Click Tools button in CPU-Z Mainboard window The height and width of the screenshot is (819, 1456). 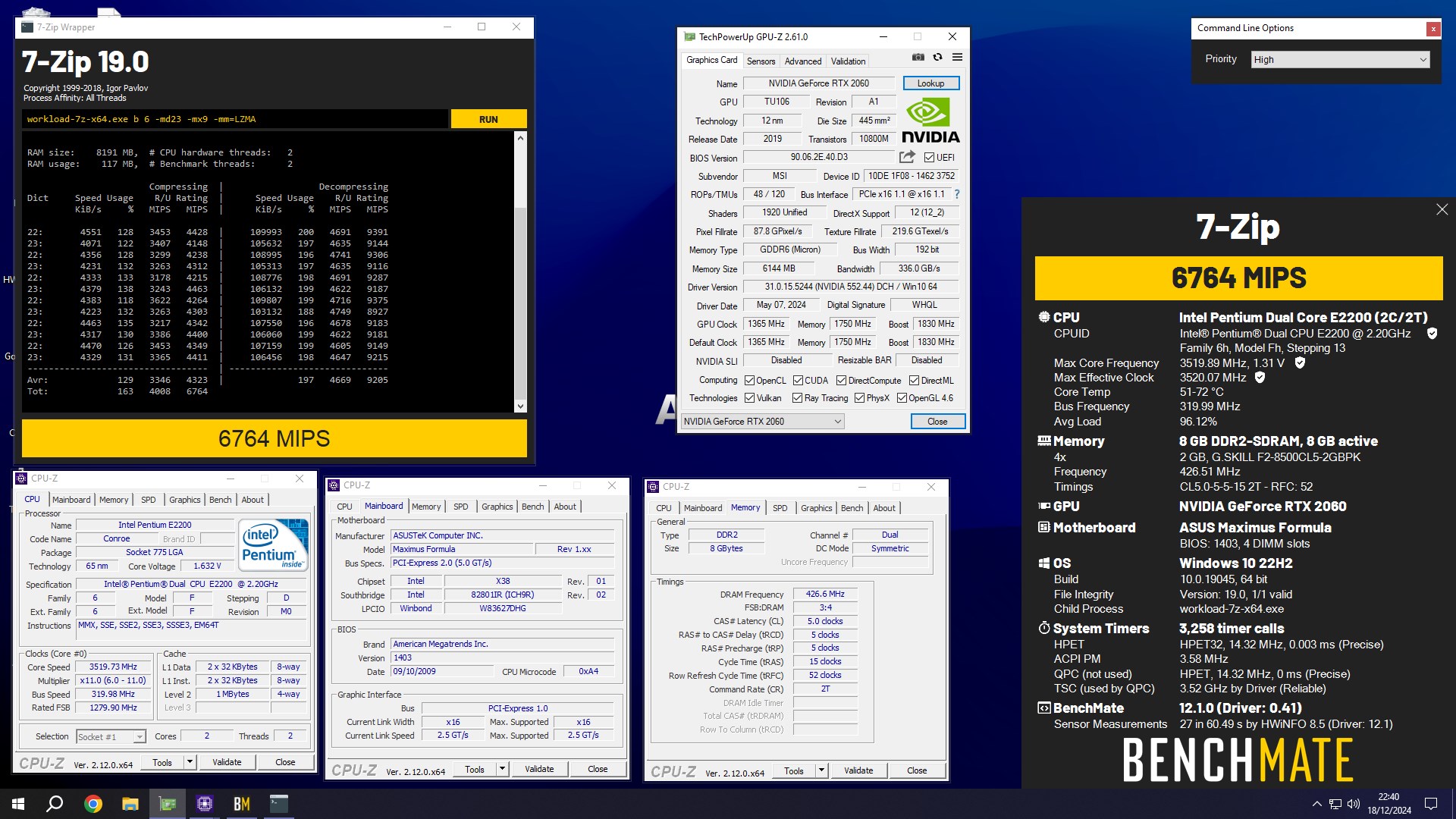click(x=475, y=769)
